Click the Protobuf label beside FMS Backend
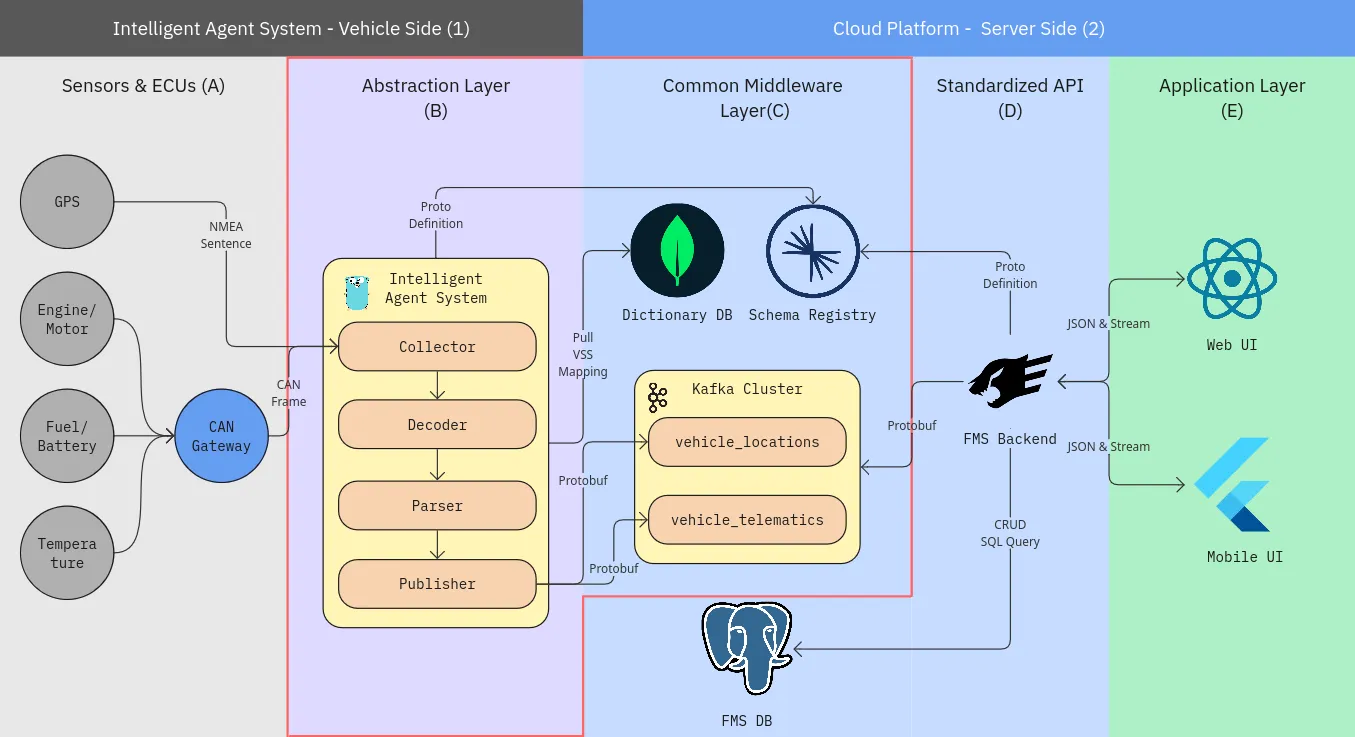The image size is (1355, 737). point(912,426)
